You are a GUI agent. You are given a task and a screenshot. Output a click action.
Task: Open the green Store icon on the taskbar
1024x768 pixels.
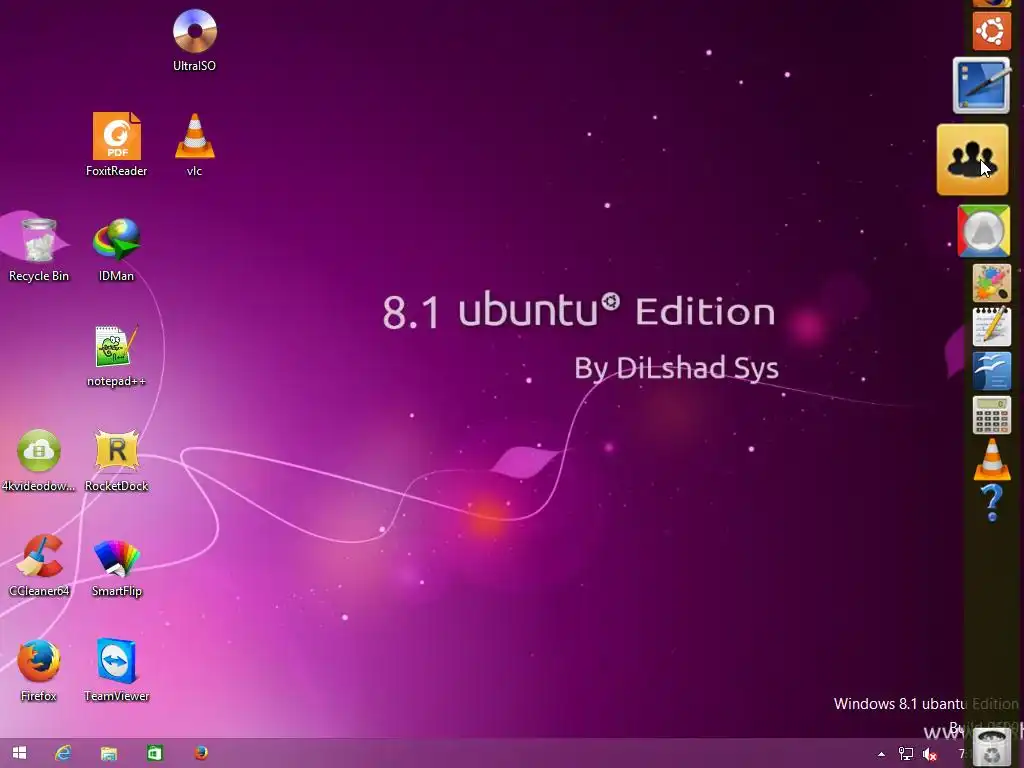point(154,753)
